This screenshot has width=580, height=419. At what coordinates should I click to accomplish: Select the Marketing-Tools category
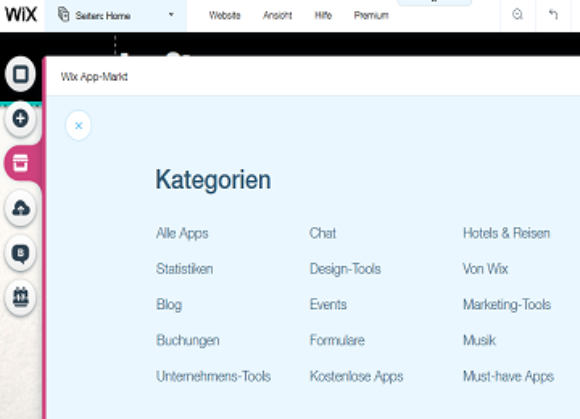tap(507, 305)
